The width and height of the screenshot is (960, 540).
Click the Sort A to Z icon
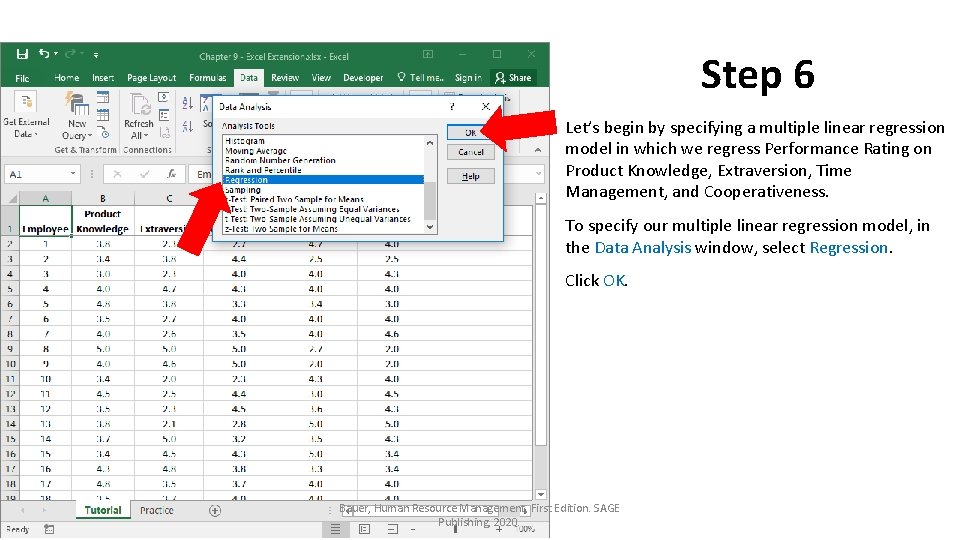pyautogui.click(x=187, y=103)
